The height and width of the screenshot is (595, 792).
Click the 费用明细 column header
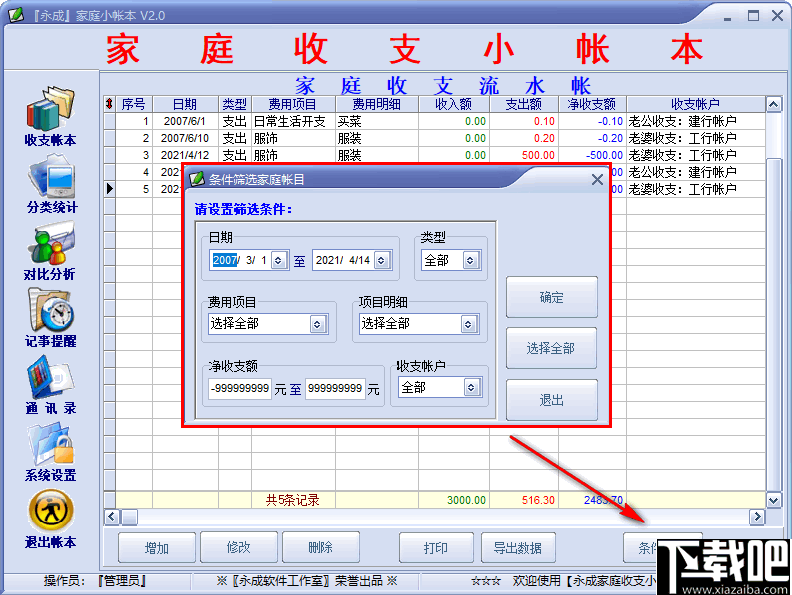(377, 104)
